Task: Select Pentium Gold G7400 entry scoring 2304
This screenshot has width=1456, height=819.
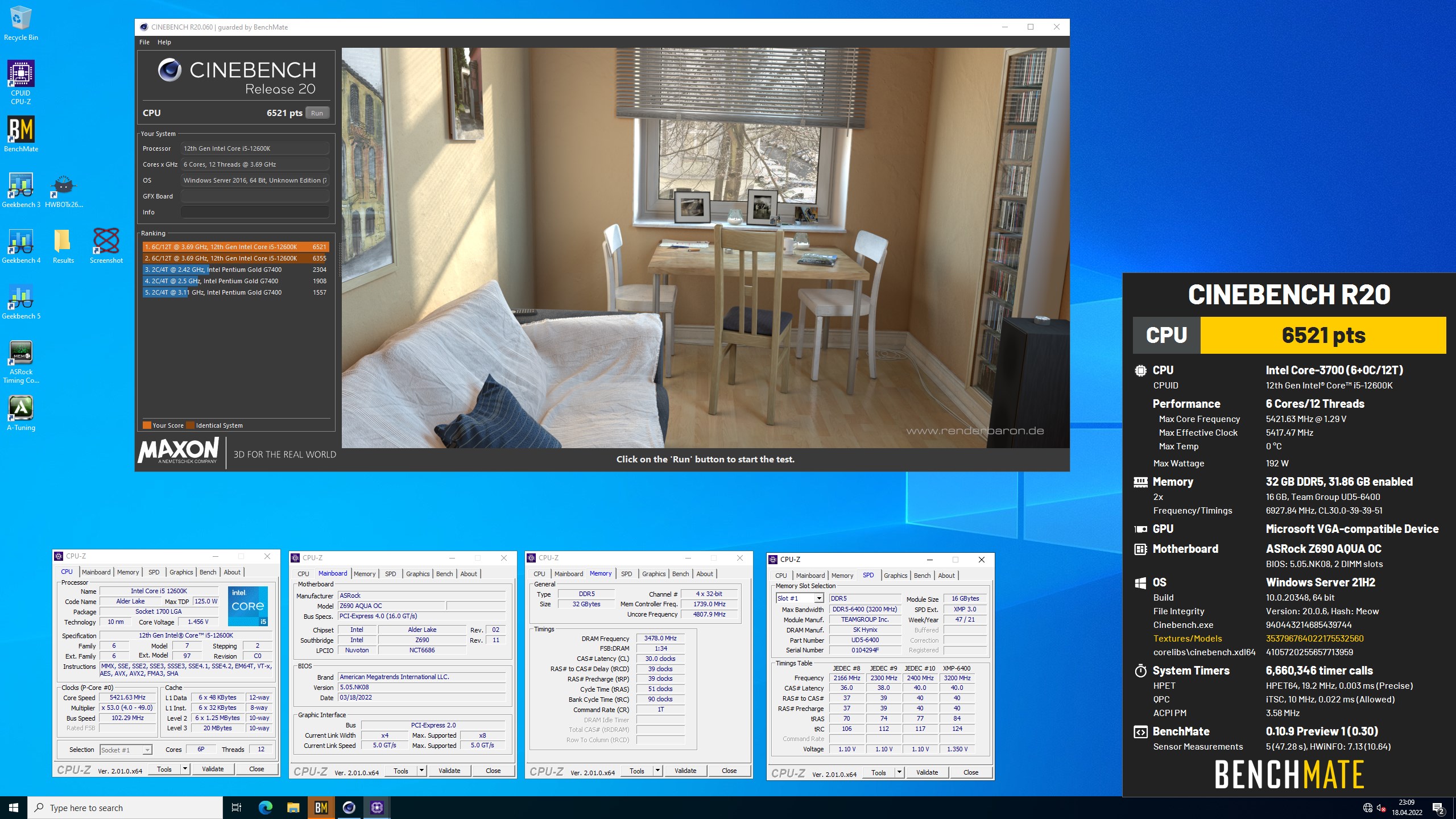Action: (x=235, y=270)
